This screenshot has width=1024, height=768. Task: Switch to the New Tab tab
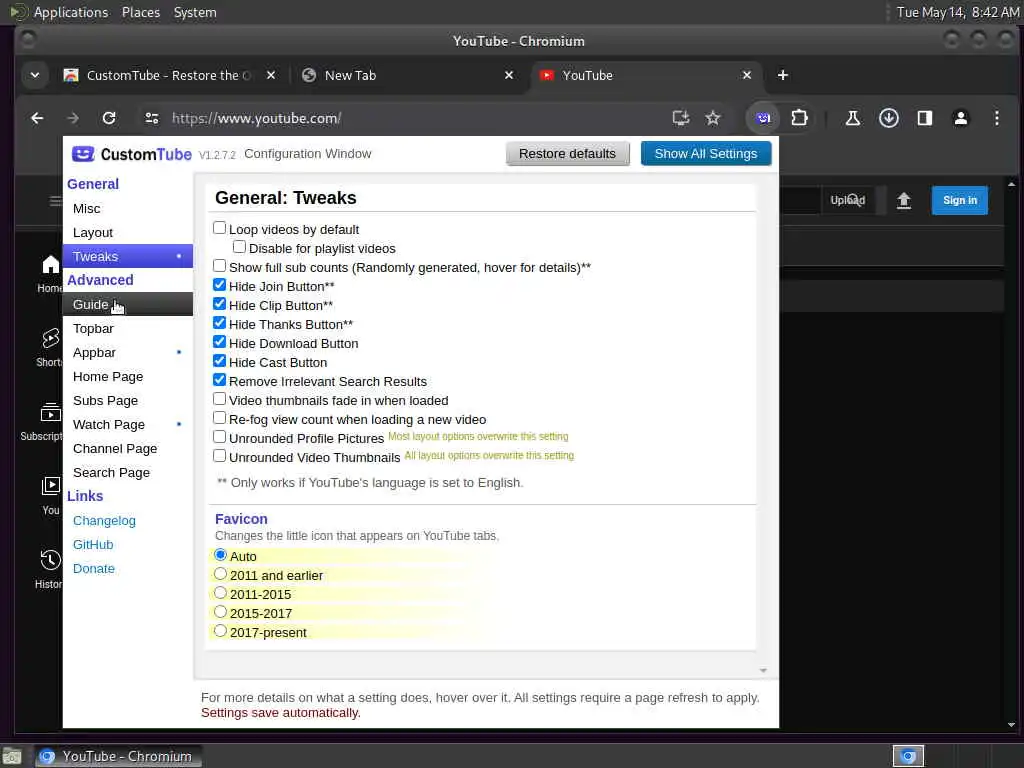408,75
